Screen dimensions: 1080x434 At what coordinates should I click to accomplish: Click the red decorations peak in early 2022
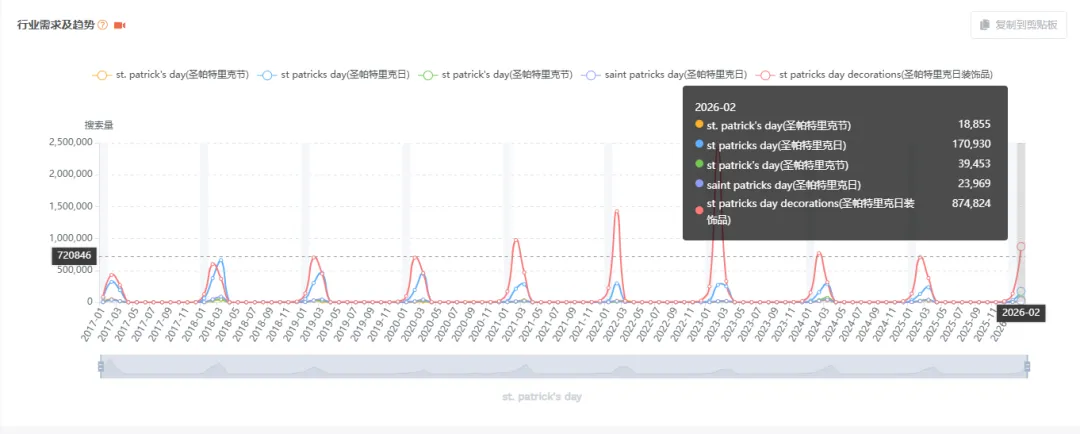coord(616,211)
